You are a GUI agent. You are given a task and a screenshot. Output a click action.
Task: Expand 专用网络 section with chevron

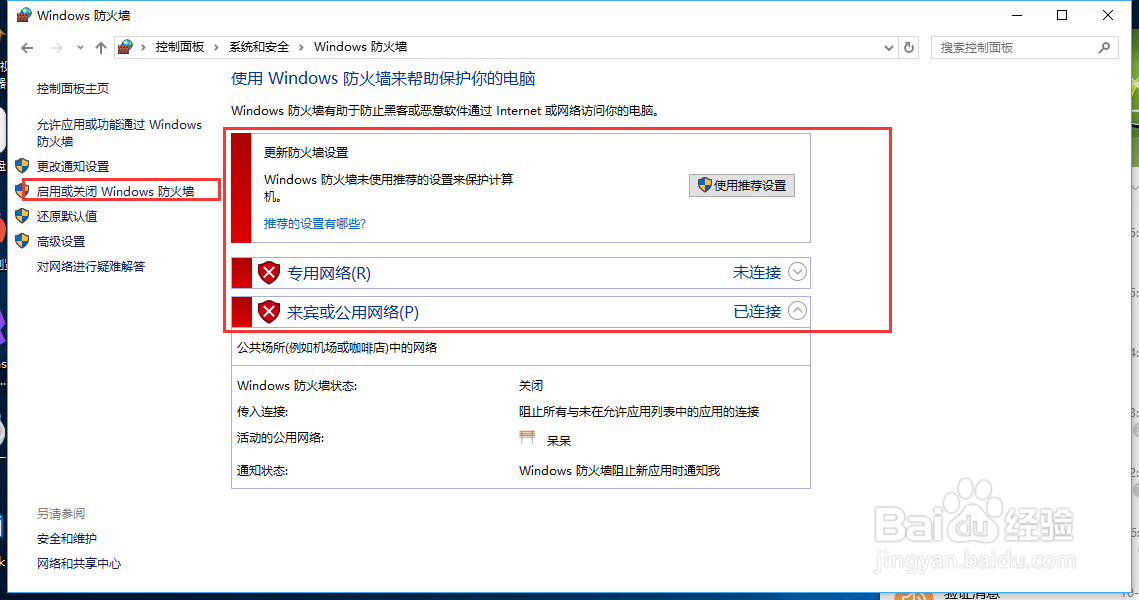click(x=797, y=272)
